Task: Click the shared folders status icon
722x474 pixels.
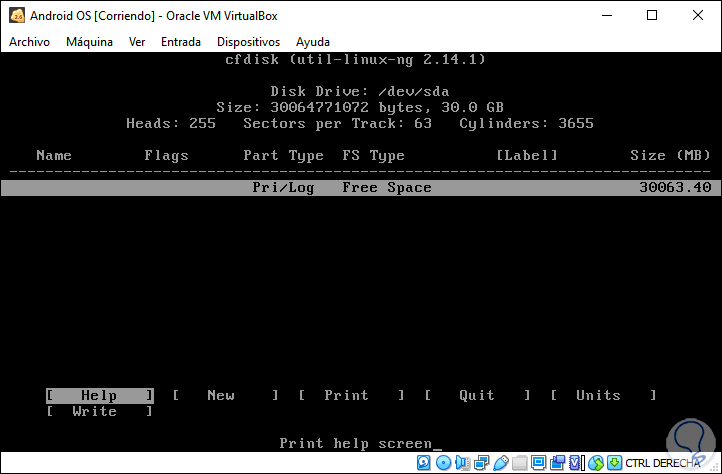Action: pyautogui.click(x=520, y=462)
